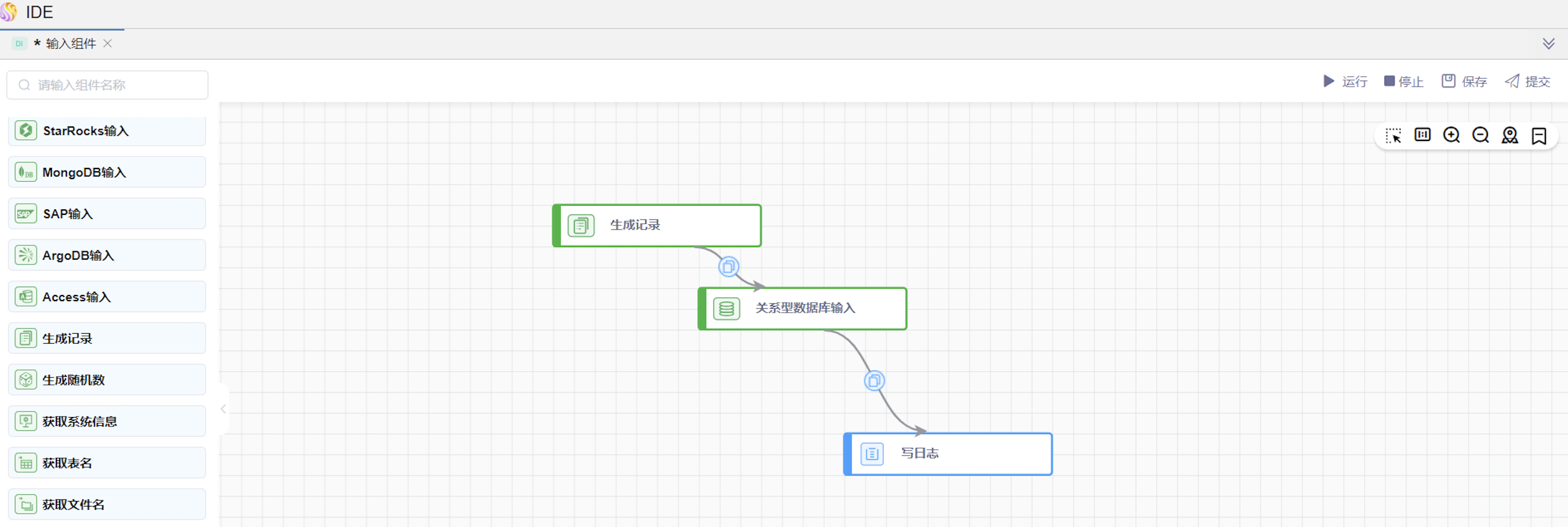Click the bookmark icon in canvas toolbar

click(x=1539, y=135)
